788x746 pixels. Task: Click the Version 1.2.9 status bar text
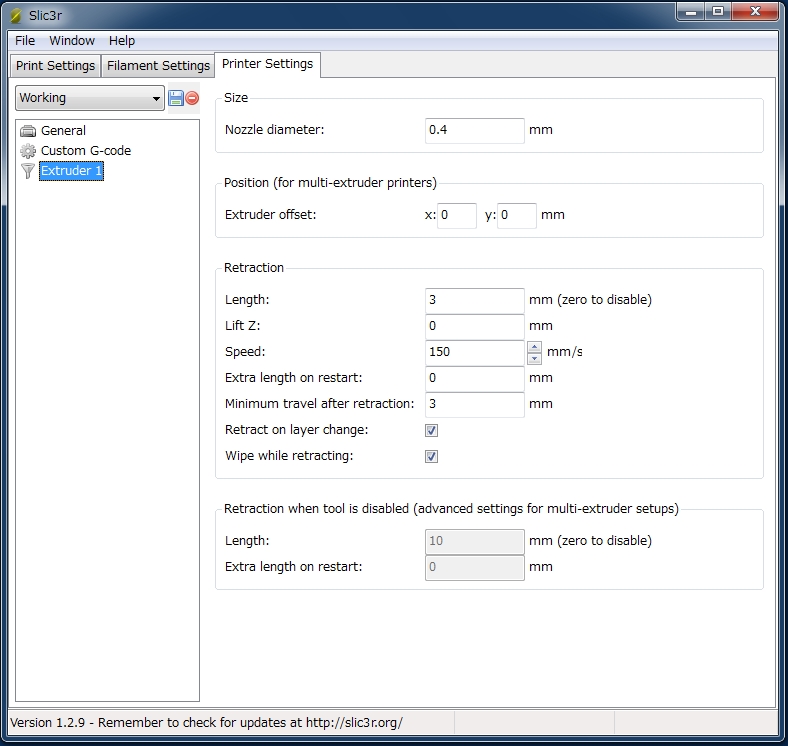pos(206,723)
